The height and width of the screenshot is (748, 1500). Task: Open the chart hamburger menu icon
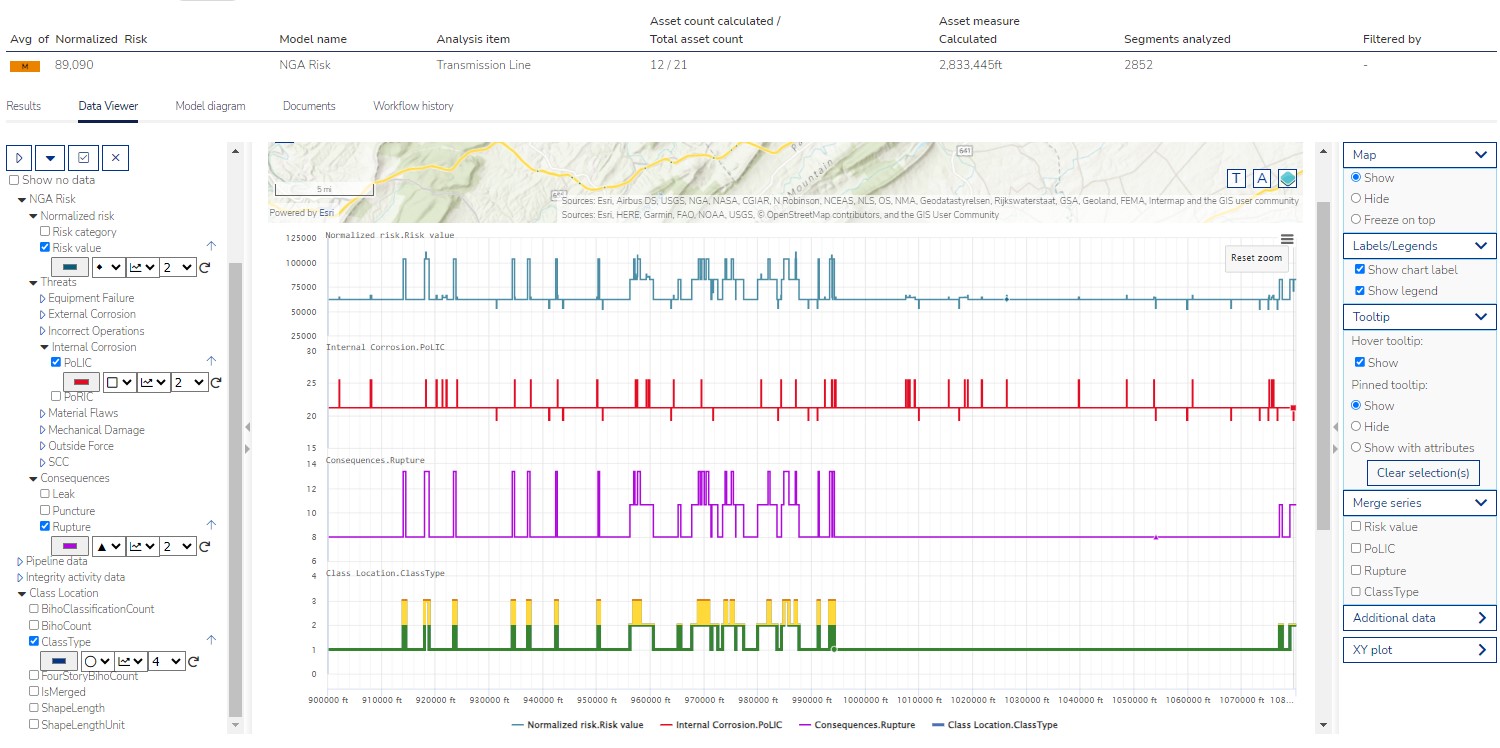pos(1287,239)
